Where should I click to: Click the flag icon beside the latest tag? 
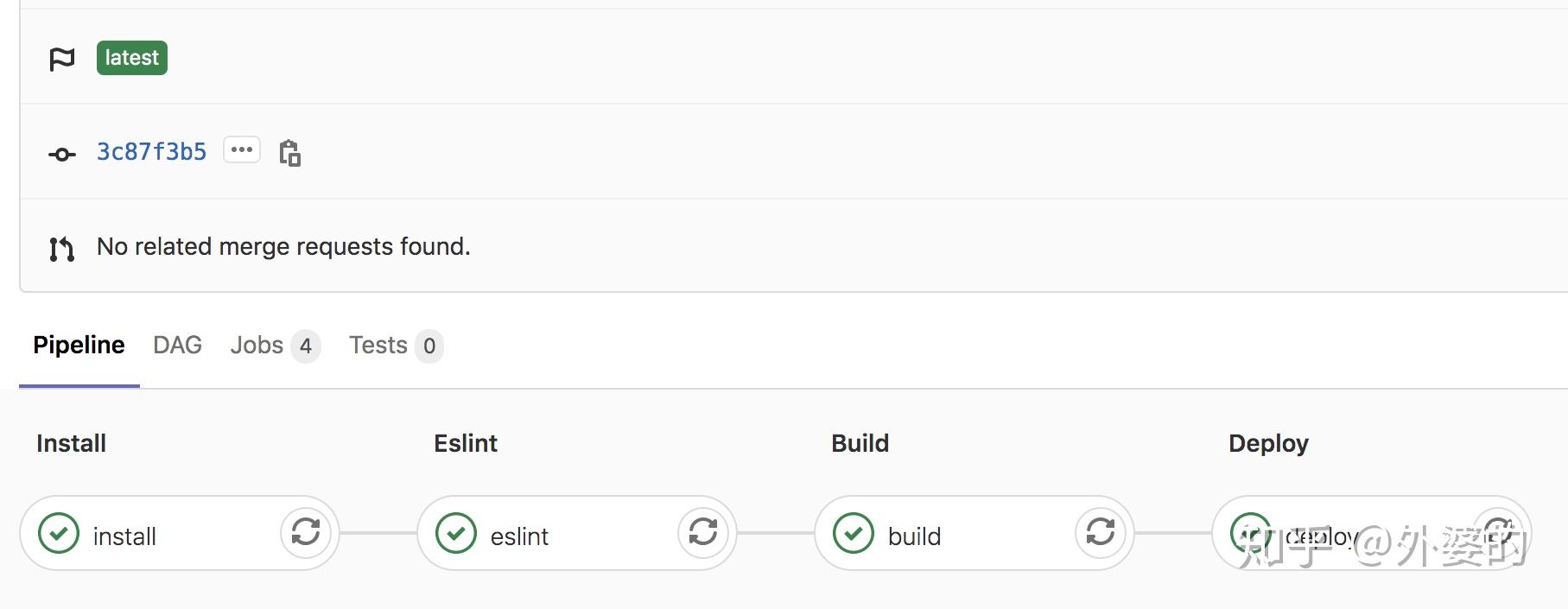[x=61, y=57]
